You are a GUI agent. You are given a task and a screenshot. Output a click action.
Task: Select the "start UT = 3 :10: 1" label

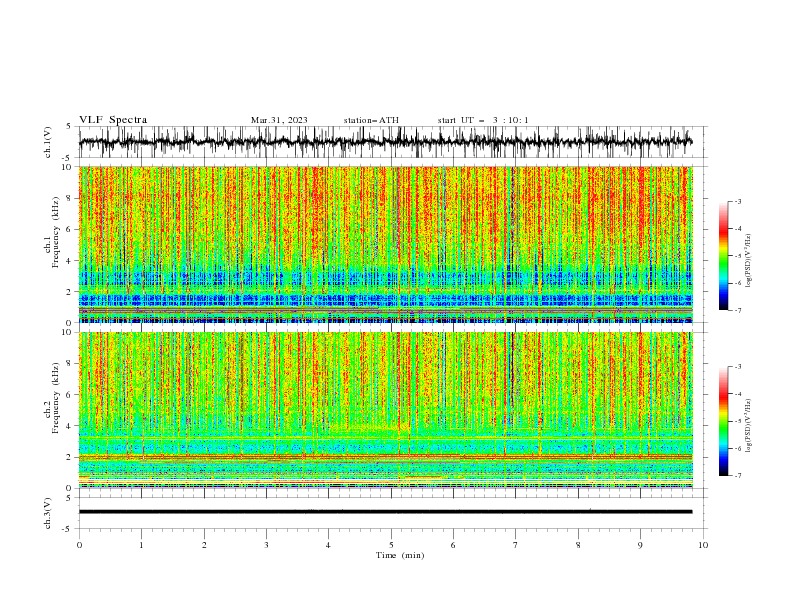click(x=483, y=120)
